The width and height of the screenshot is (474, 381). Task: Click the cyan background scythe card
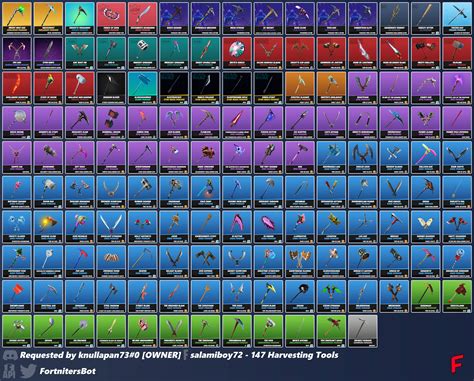coord(80,18)
